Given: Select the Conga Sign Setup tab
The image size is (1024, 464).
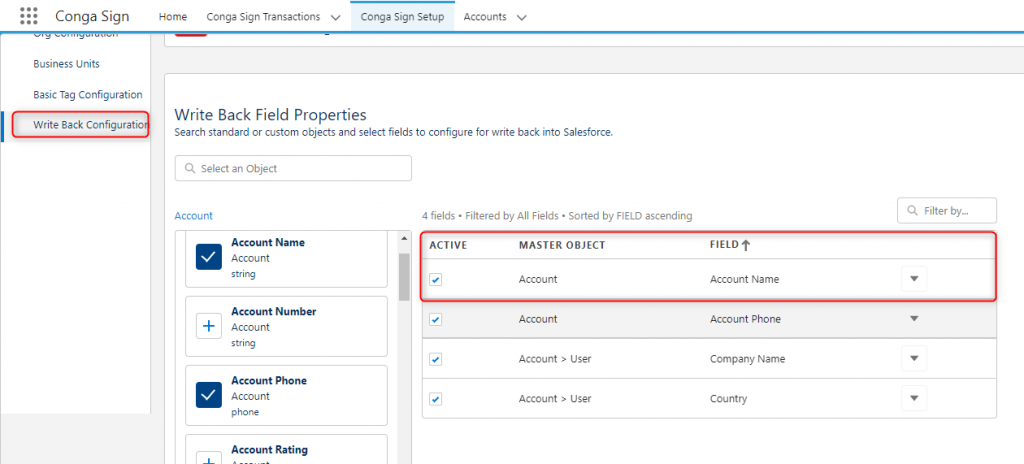Looking at the screenshot, I should [402, 17].
